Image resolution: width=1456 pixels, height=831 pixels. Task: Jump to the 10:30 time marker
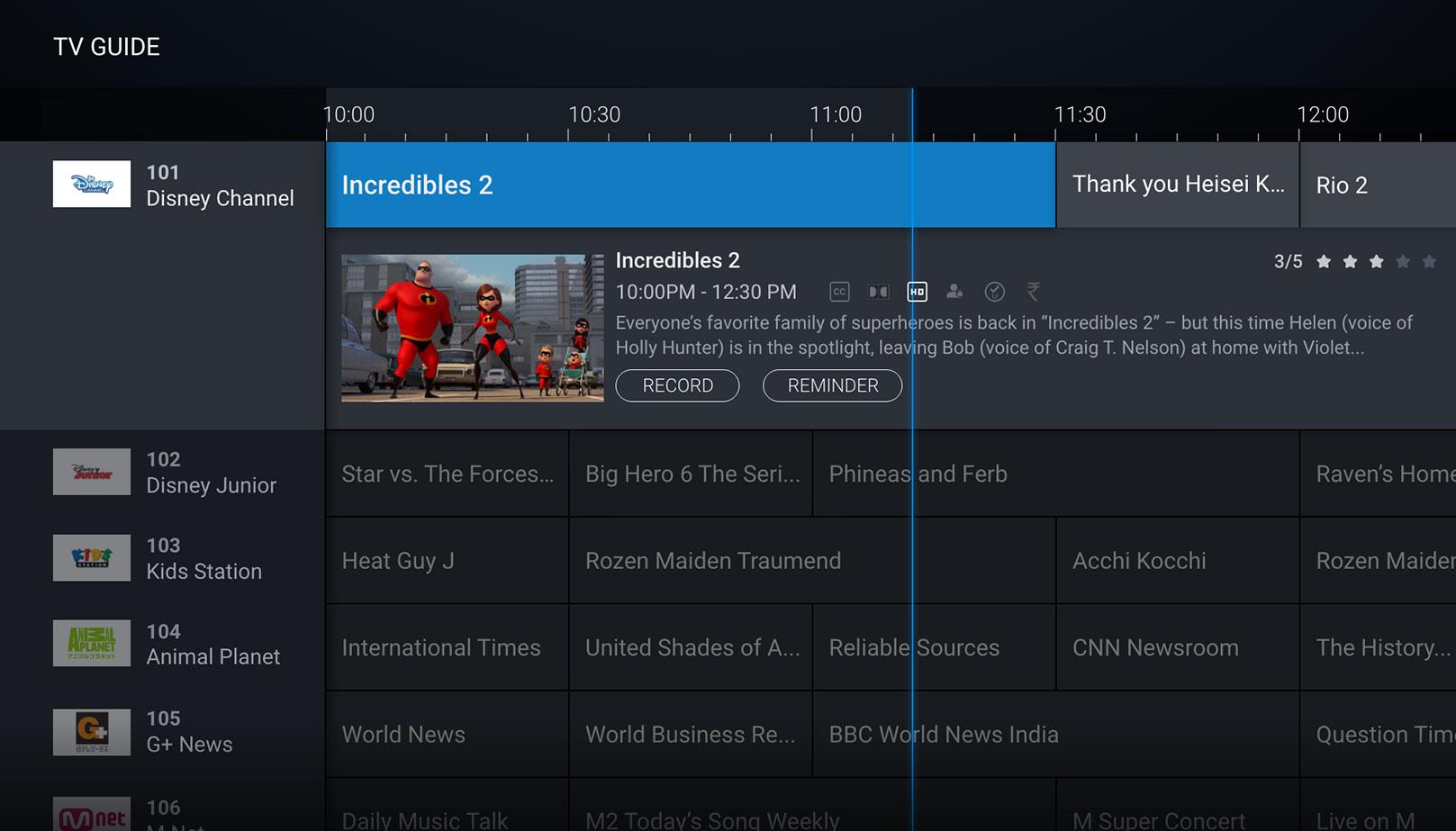click(x=594, y=114)
